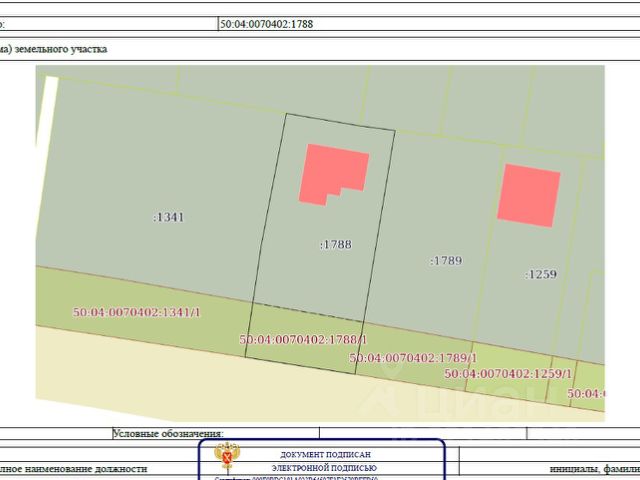Click parcel label :1788 on the map
Screen dimensions: 640x480
336,244
